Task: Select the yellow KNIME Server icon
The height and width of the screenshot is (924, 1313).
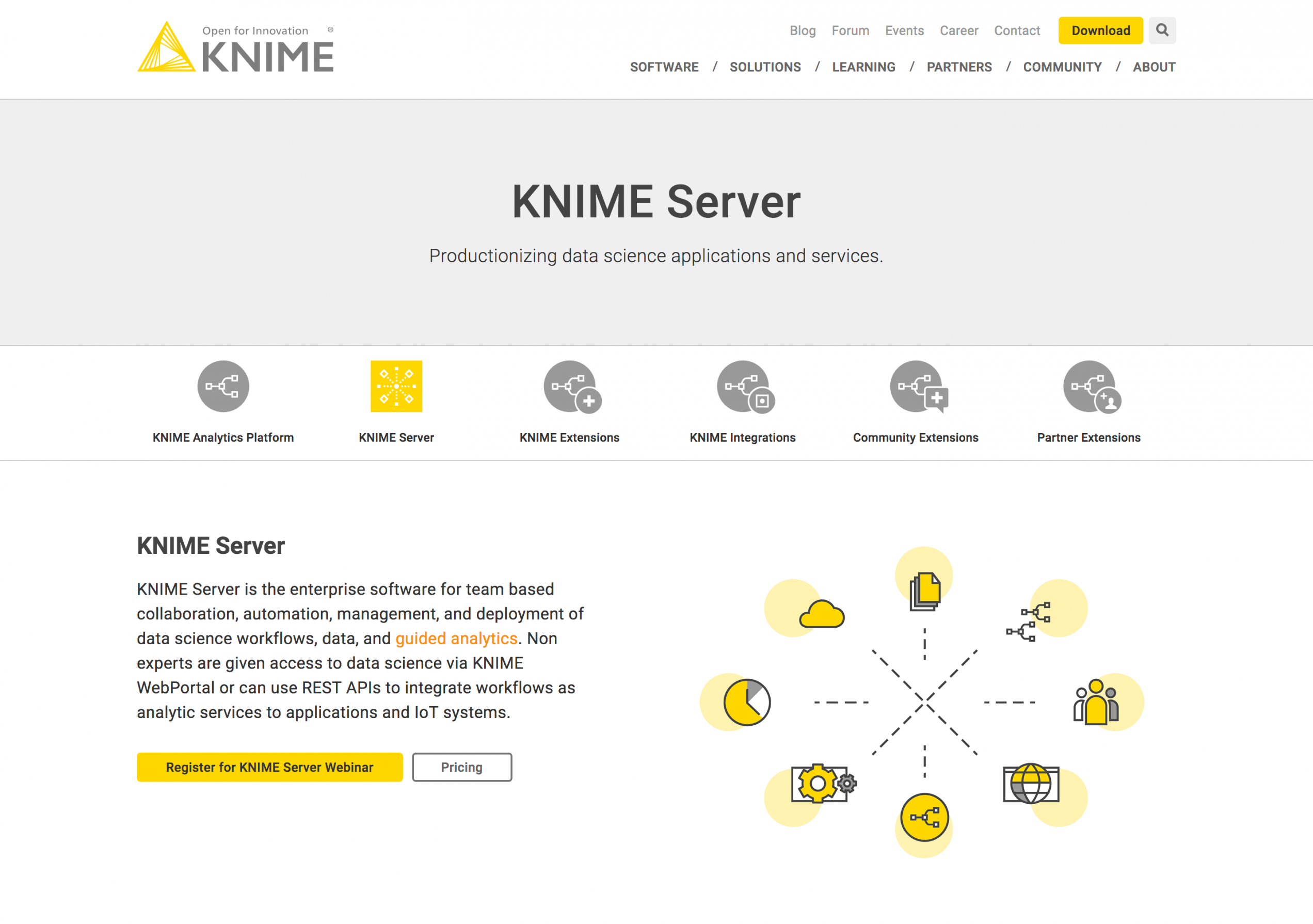Action: click(396, 387)
